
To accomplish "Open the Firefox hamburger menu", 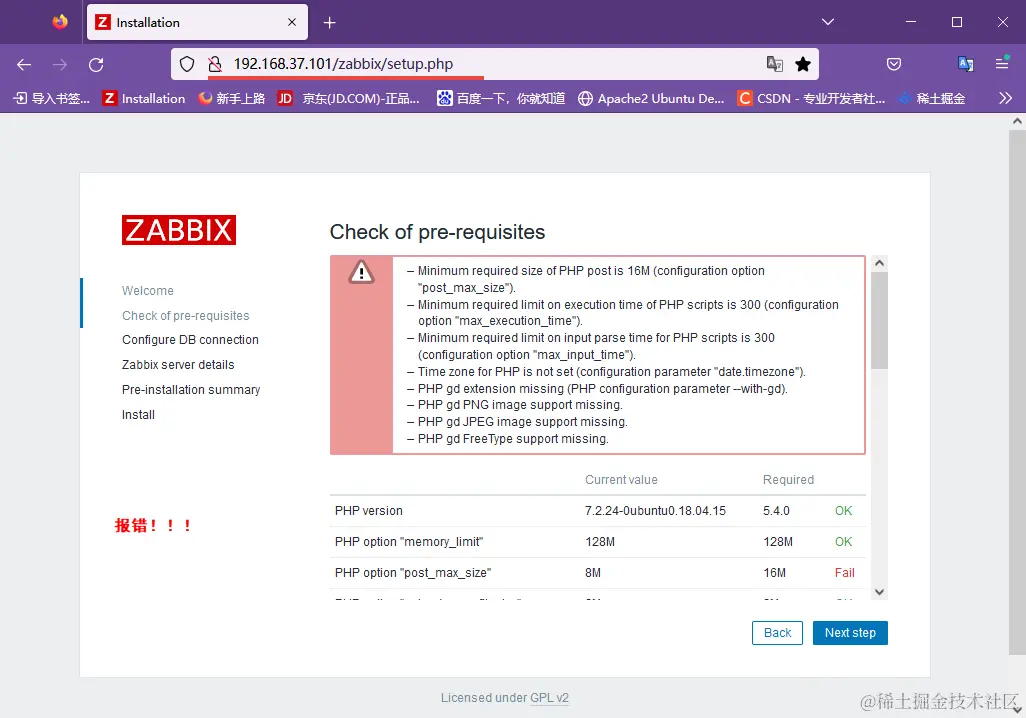I will (x=1002, y=64).
